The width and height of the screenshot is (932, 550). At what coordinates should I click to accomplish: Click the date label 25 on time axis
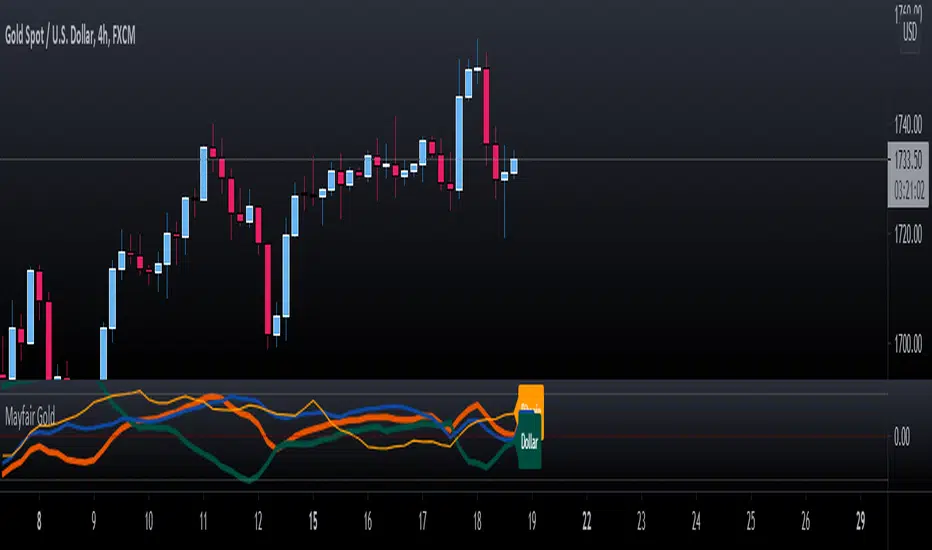click(x=751, y=521)
